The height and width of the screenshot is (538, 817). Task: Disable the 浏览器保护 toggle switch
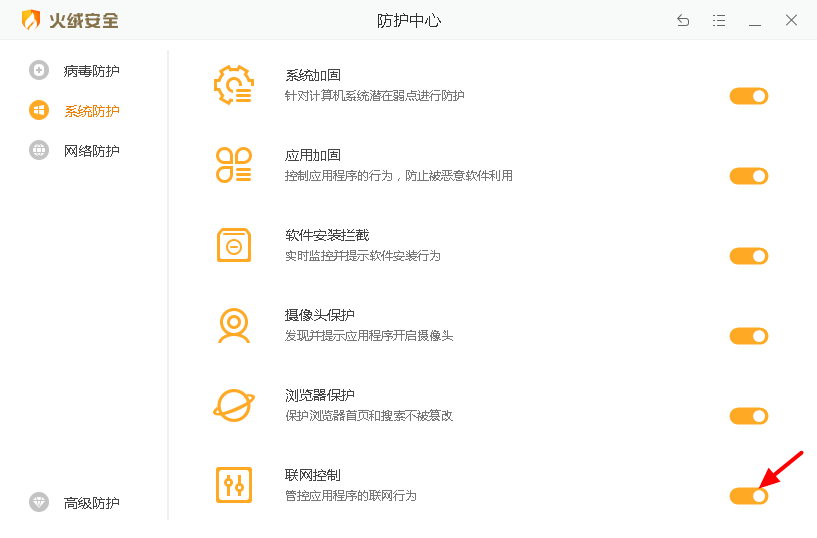coord(748,416)
